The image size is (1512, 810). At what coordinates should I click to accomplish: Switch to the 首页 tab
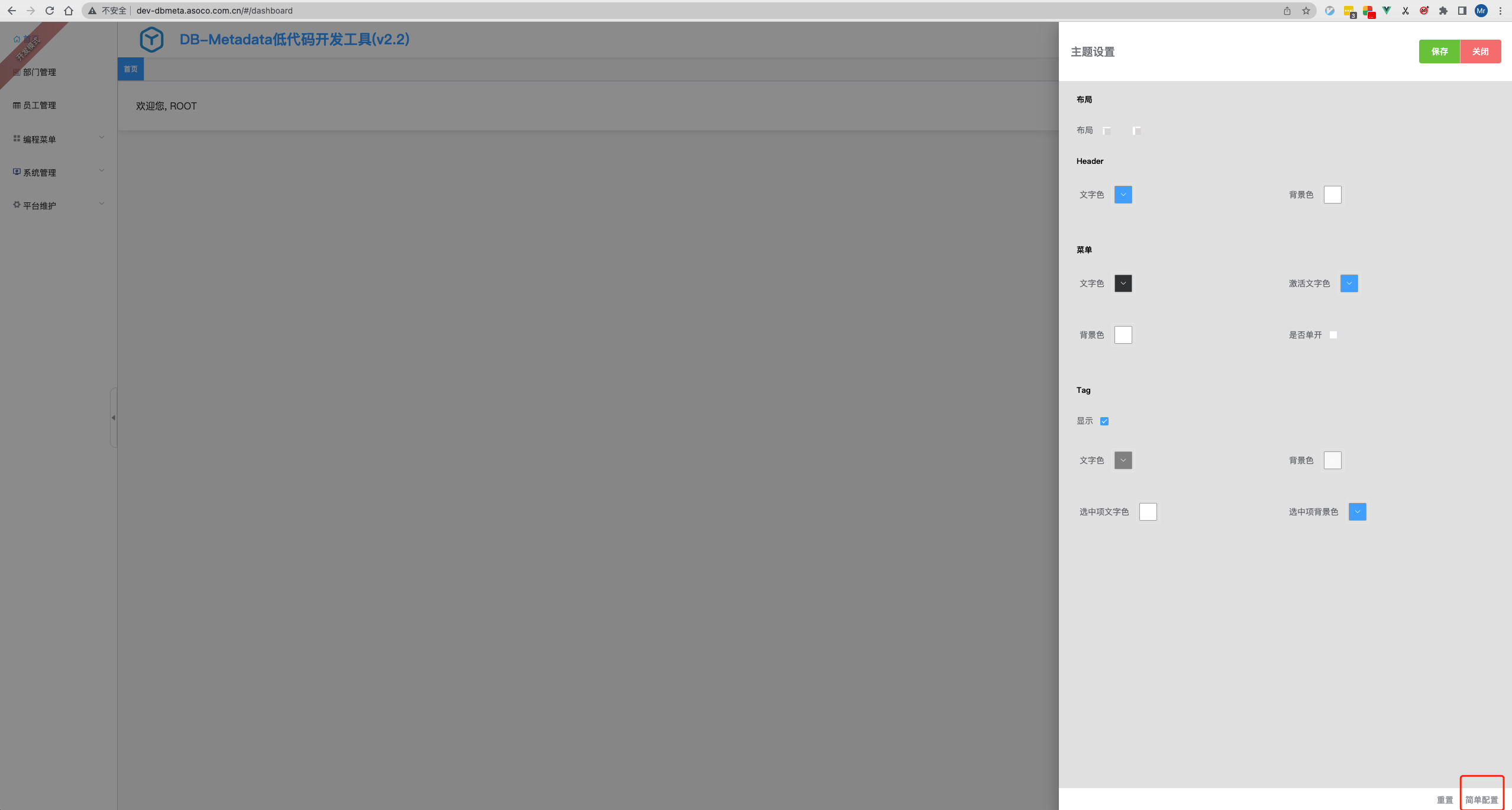point(131,69)
